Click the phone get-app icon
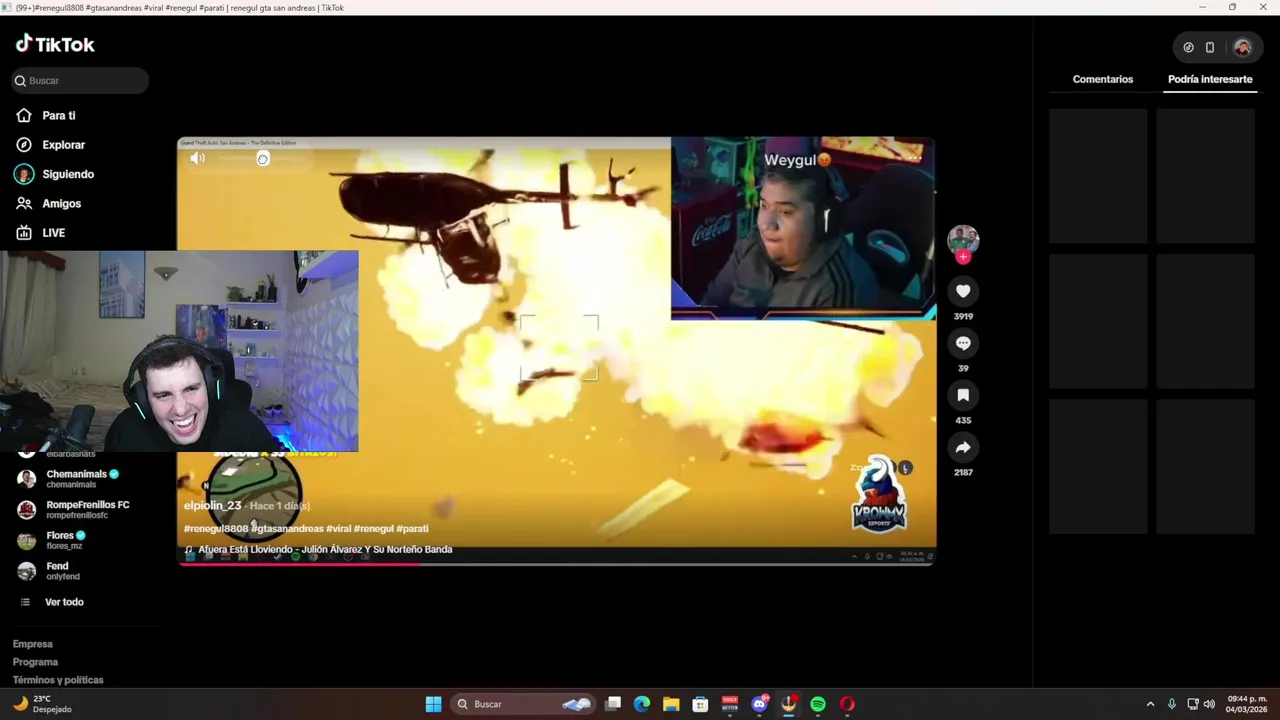1280x720 pixels. [1210, 47]
